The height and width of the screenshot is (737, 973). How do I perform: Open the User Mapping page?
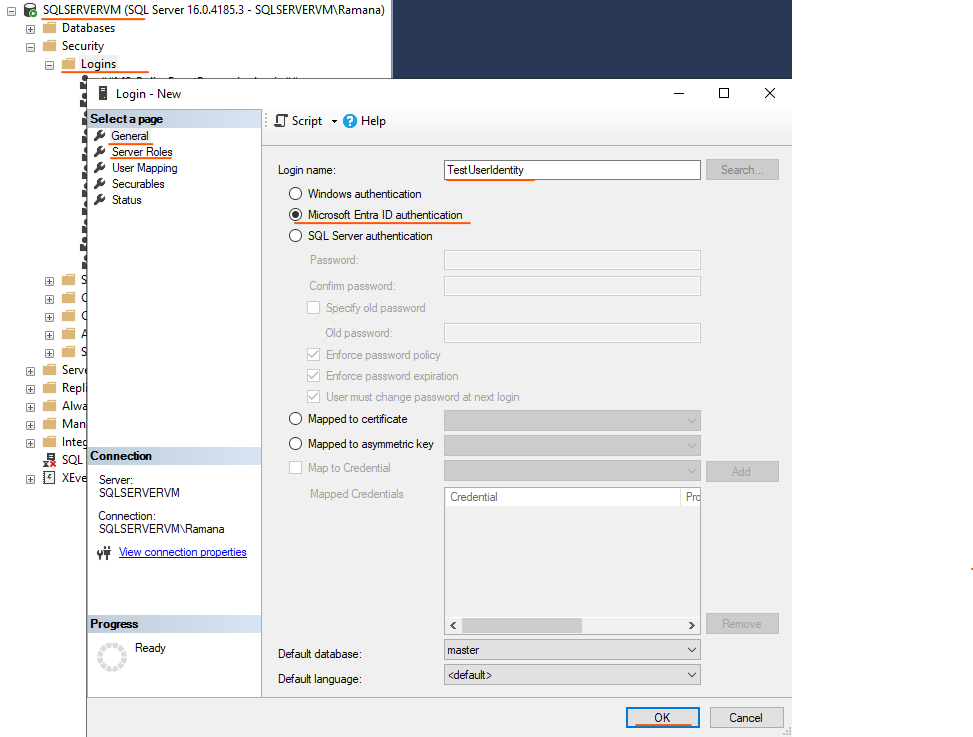pos(145,168)
